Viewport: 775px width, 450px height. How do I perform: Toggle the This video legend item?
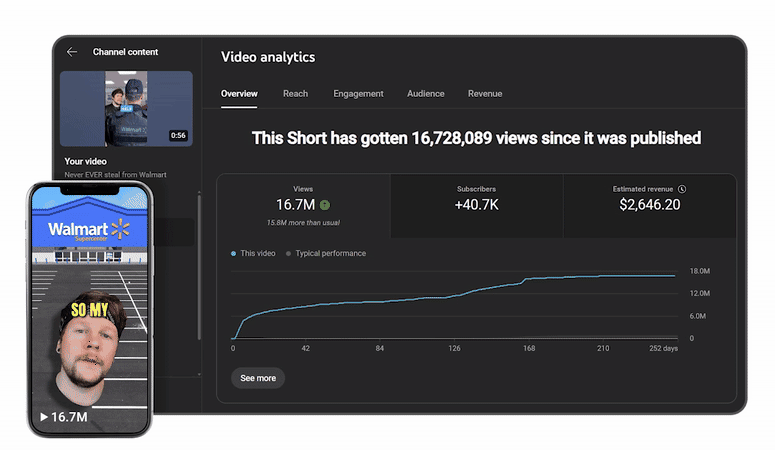(x=253, y=253)
